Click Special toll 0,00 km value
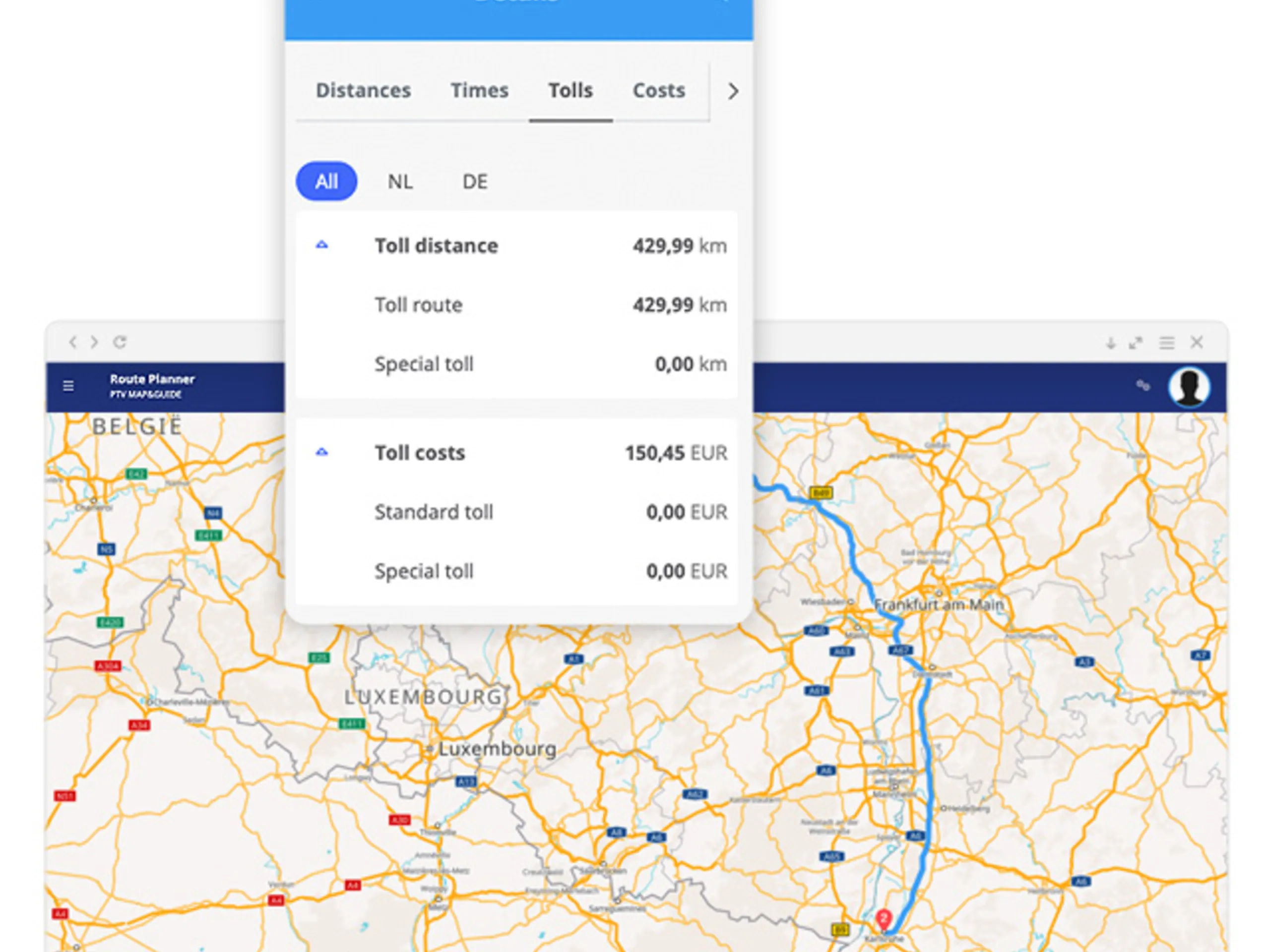Image resolution: width=1270 pixels, height=952 pixels. pos(691,364)
